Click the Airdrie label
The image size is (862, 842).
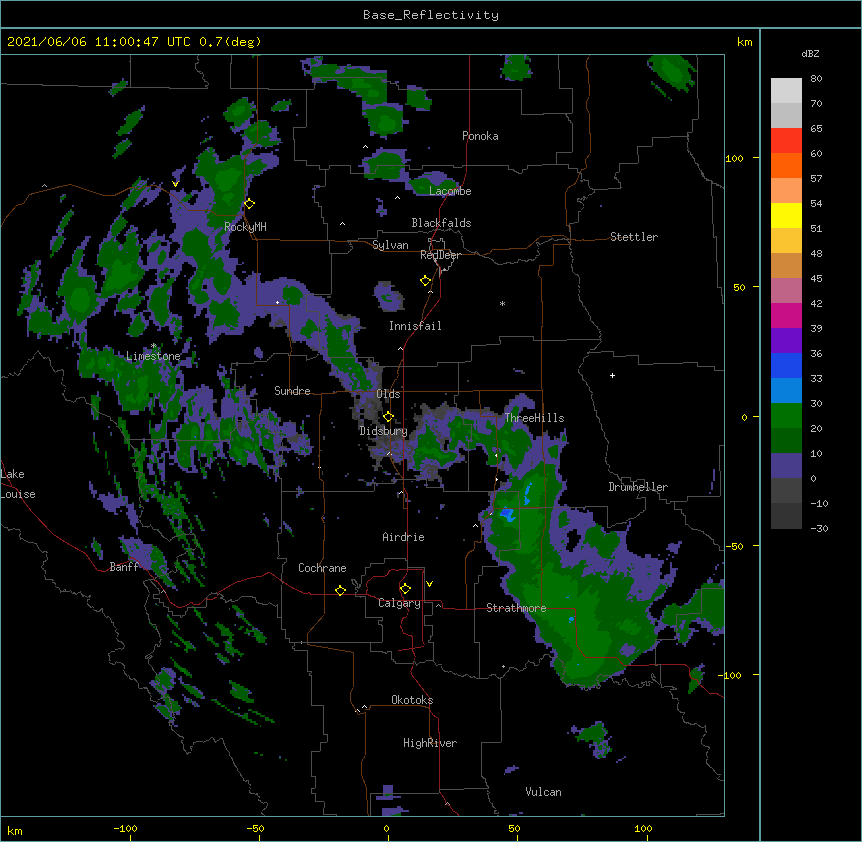403,537
